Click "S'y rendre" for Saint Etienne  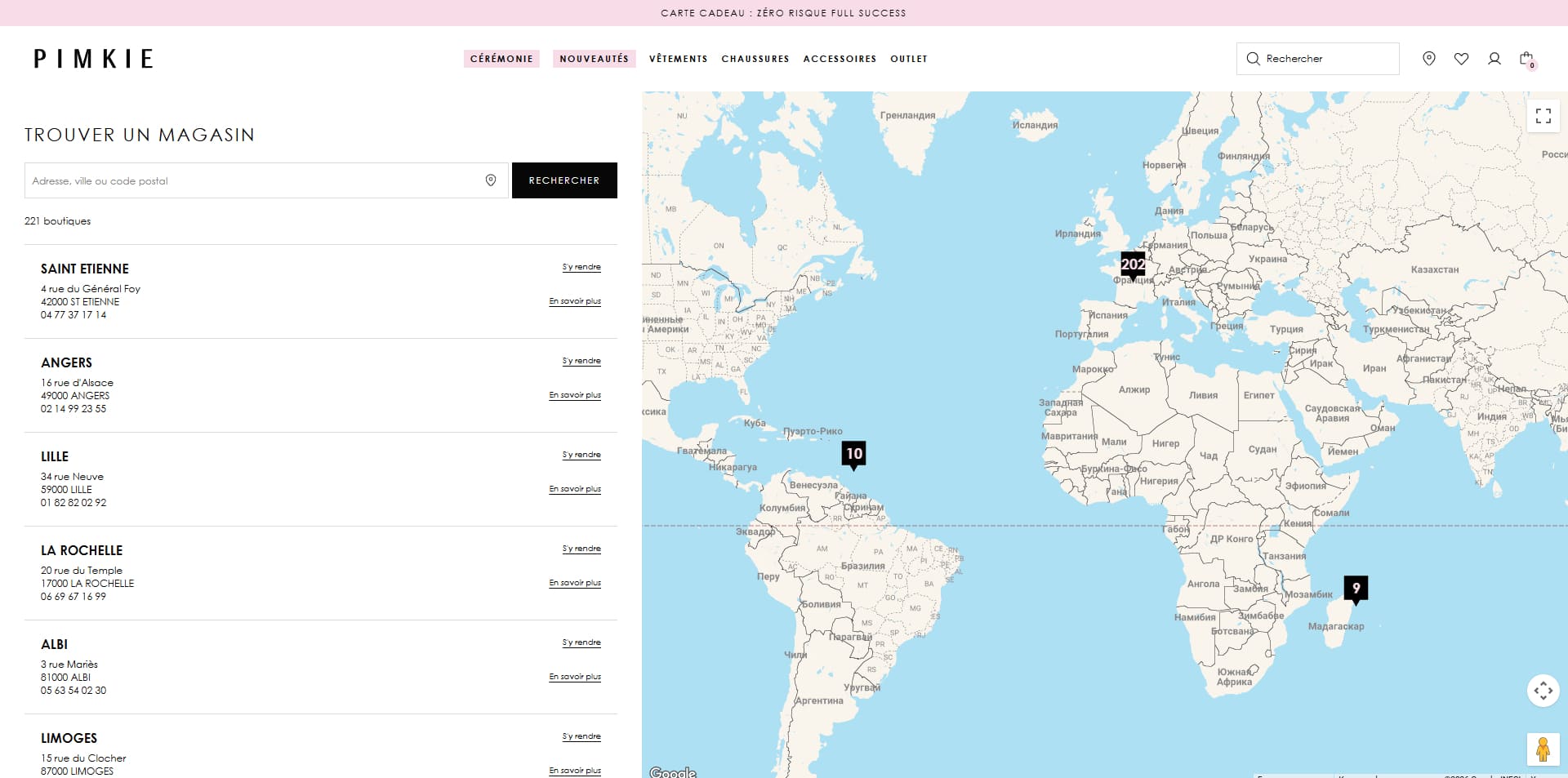click(x=581, y=267)
